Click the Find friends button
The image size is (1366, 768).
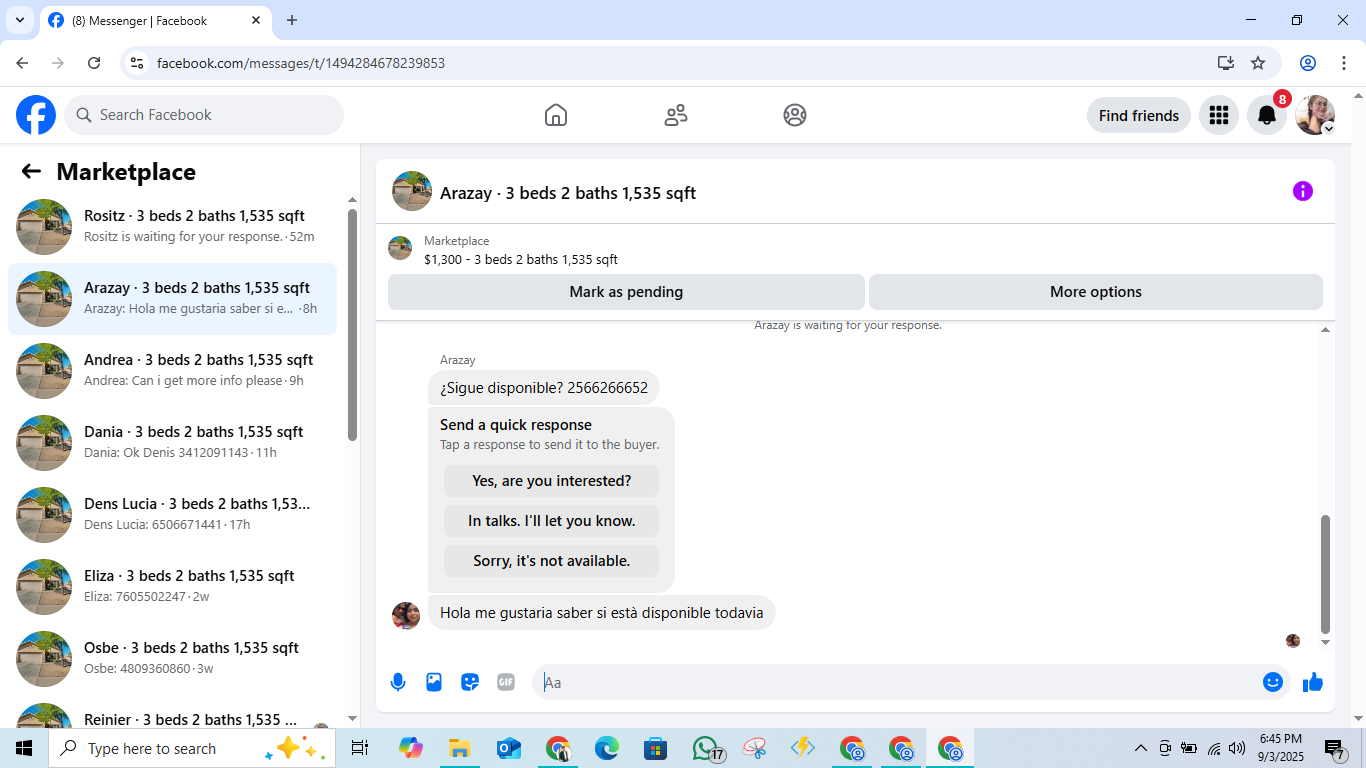pos(1139,115)
